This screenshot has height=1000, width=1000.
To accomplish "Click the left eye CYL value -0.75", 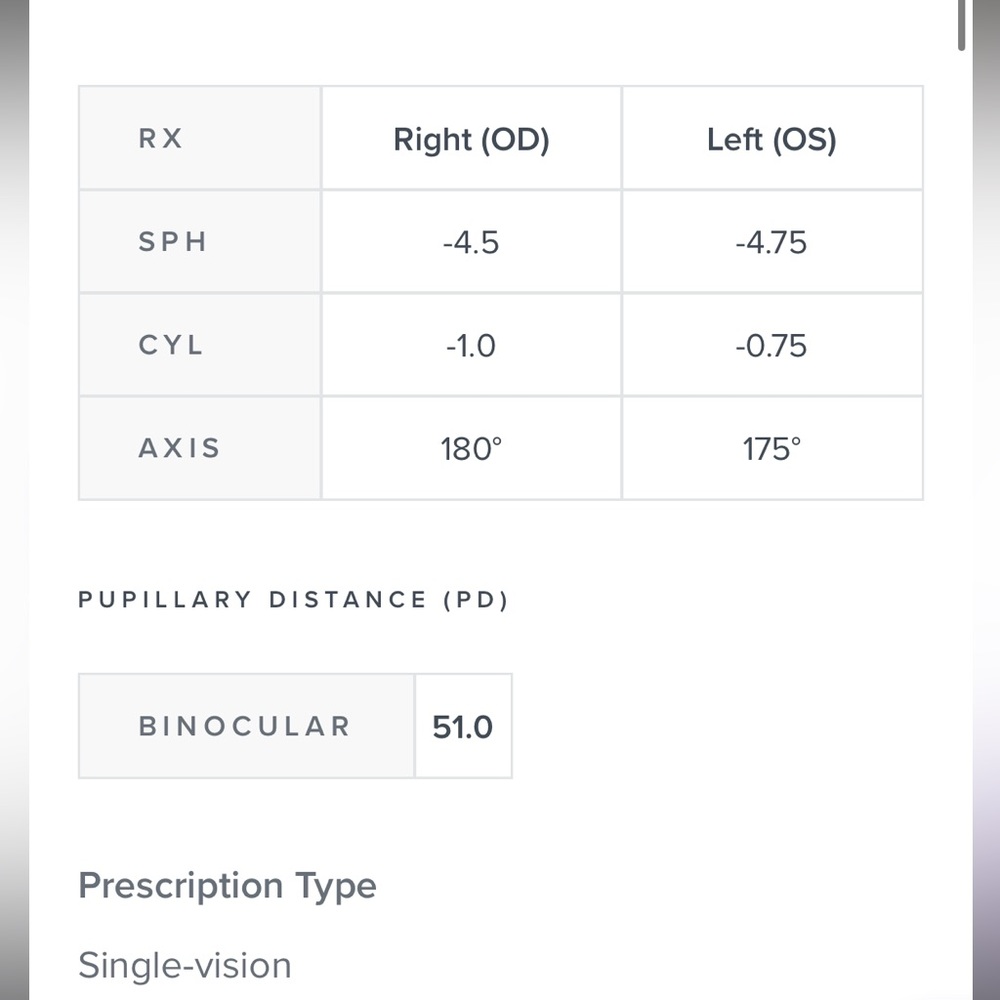I will (772, 346).
